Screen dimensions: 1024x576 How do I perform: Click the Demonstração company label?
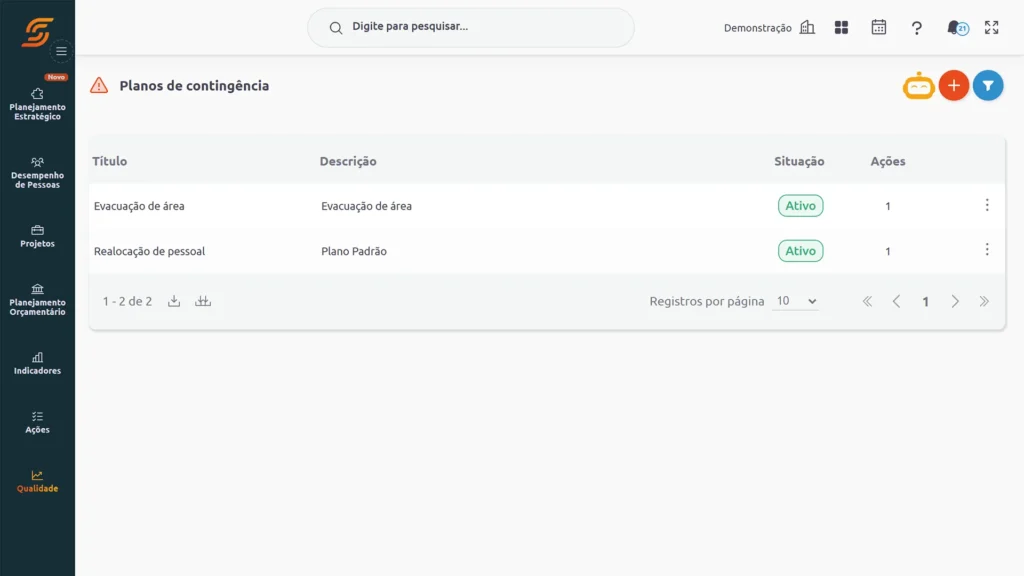coord(758,28)
